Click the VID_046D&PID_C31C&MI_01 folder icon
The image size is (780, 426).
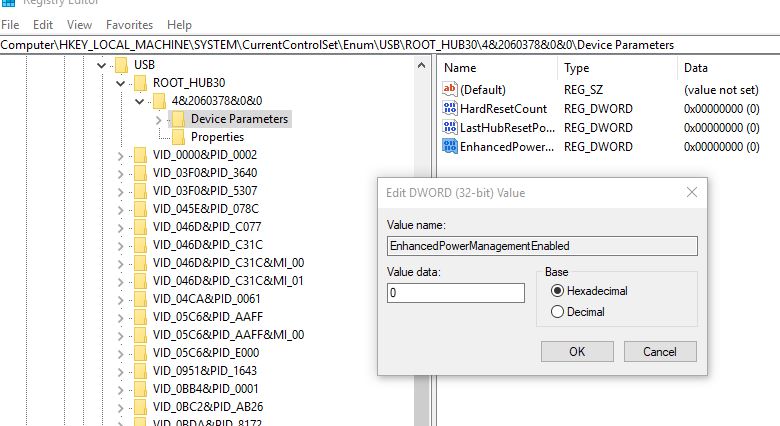click(x=140, y=280)
